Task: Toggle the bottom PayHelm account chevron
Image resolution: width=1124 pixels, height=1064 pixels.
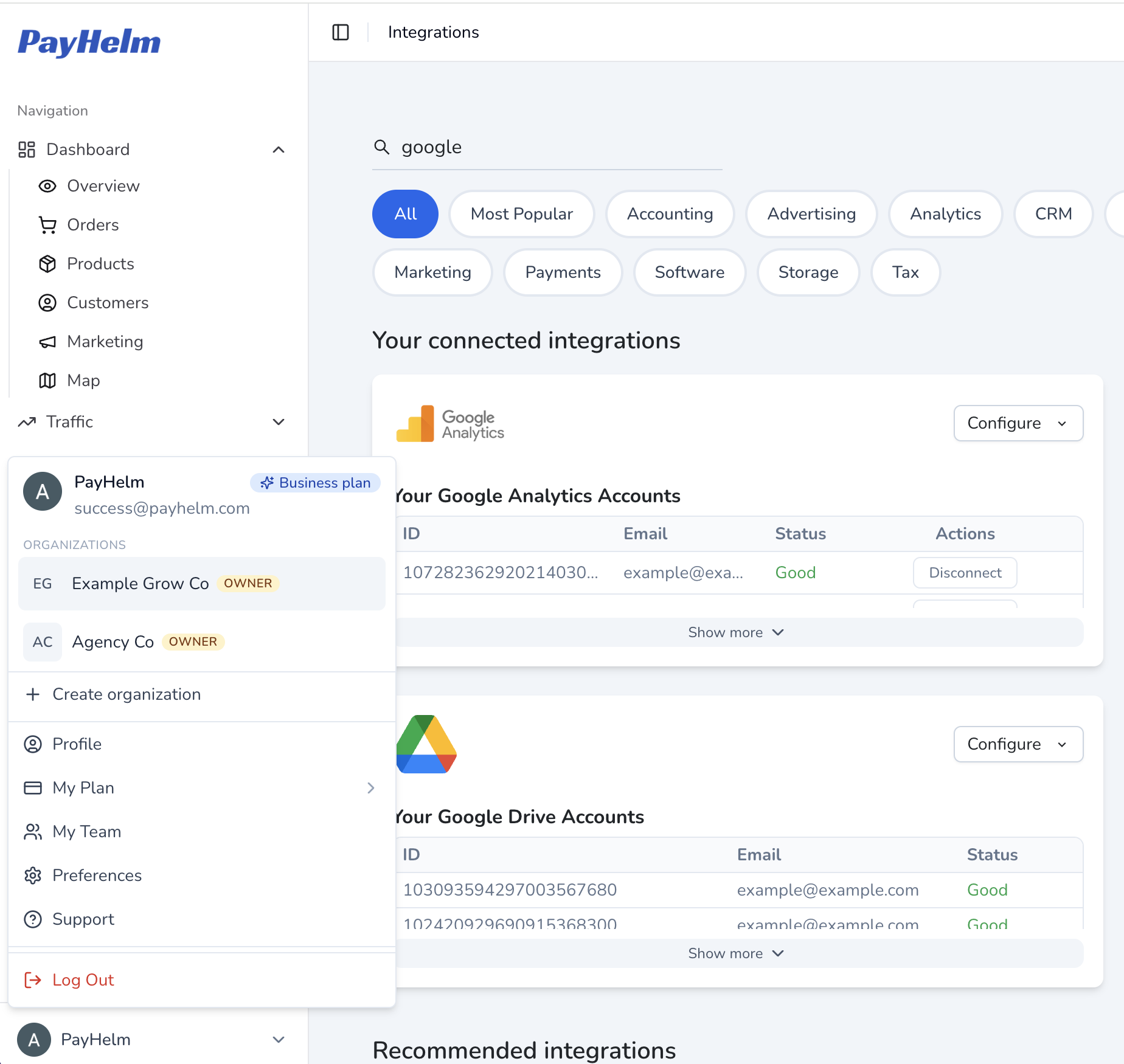Action: tap(279, 1040)
